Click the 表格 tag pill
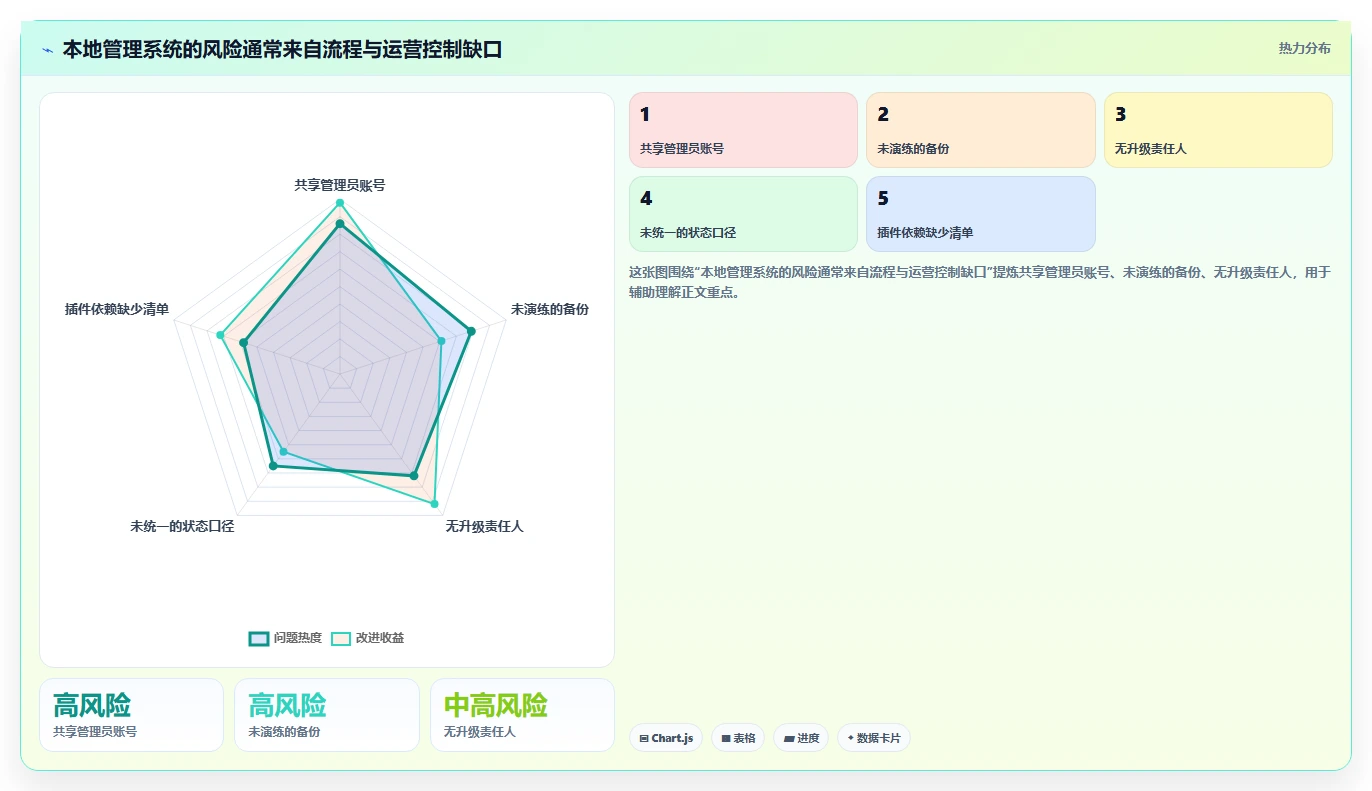 click(738, 738)
